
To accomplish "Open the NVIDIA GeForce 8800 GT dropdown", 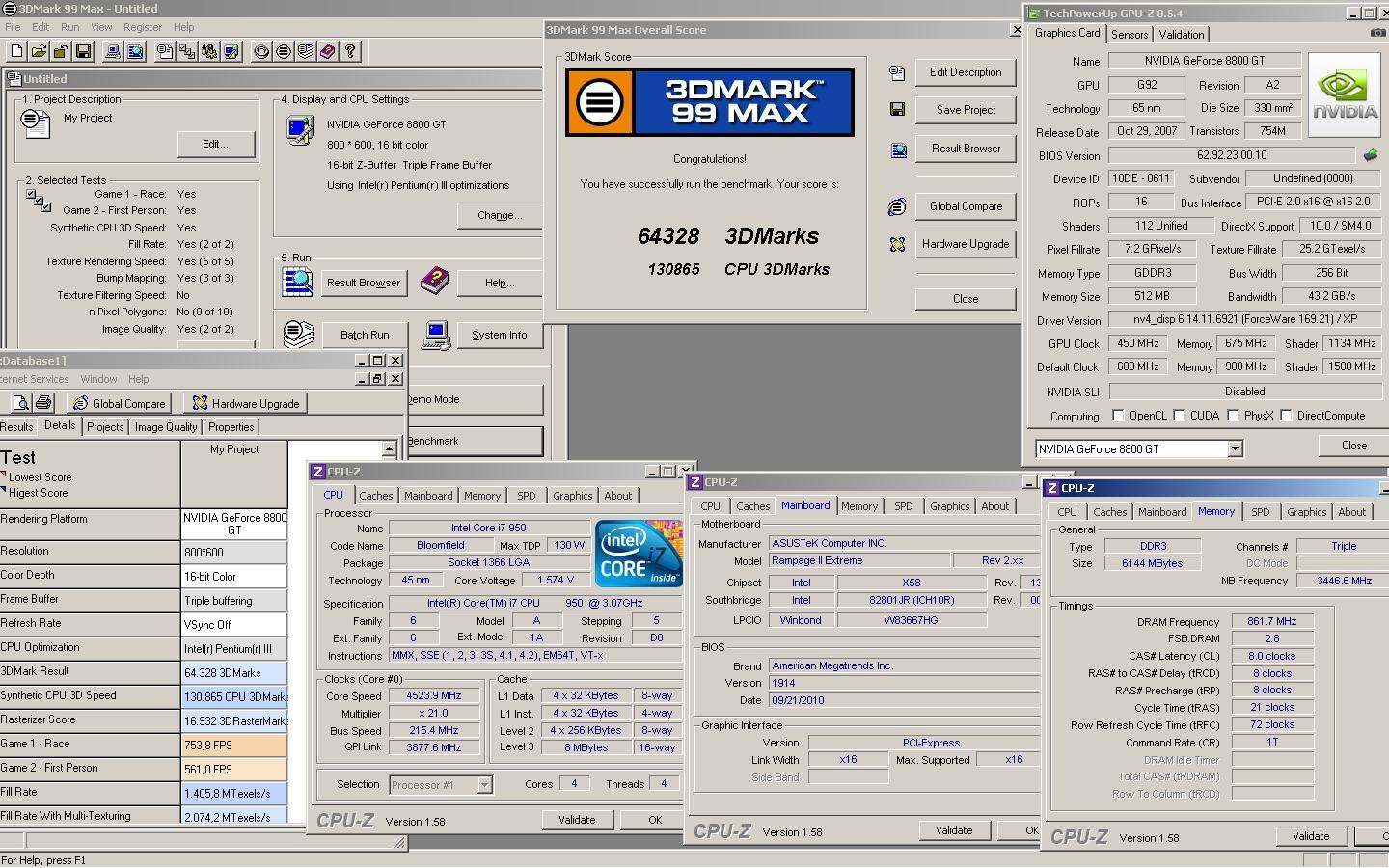I will [1235, 449].
